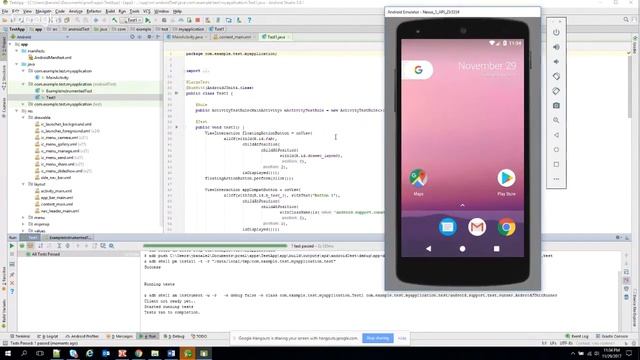Open the File menu
Viewport: 640px width, 360px height.
(x=5, y=11)
